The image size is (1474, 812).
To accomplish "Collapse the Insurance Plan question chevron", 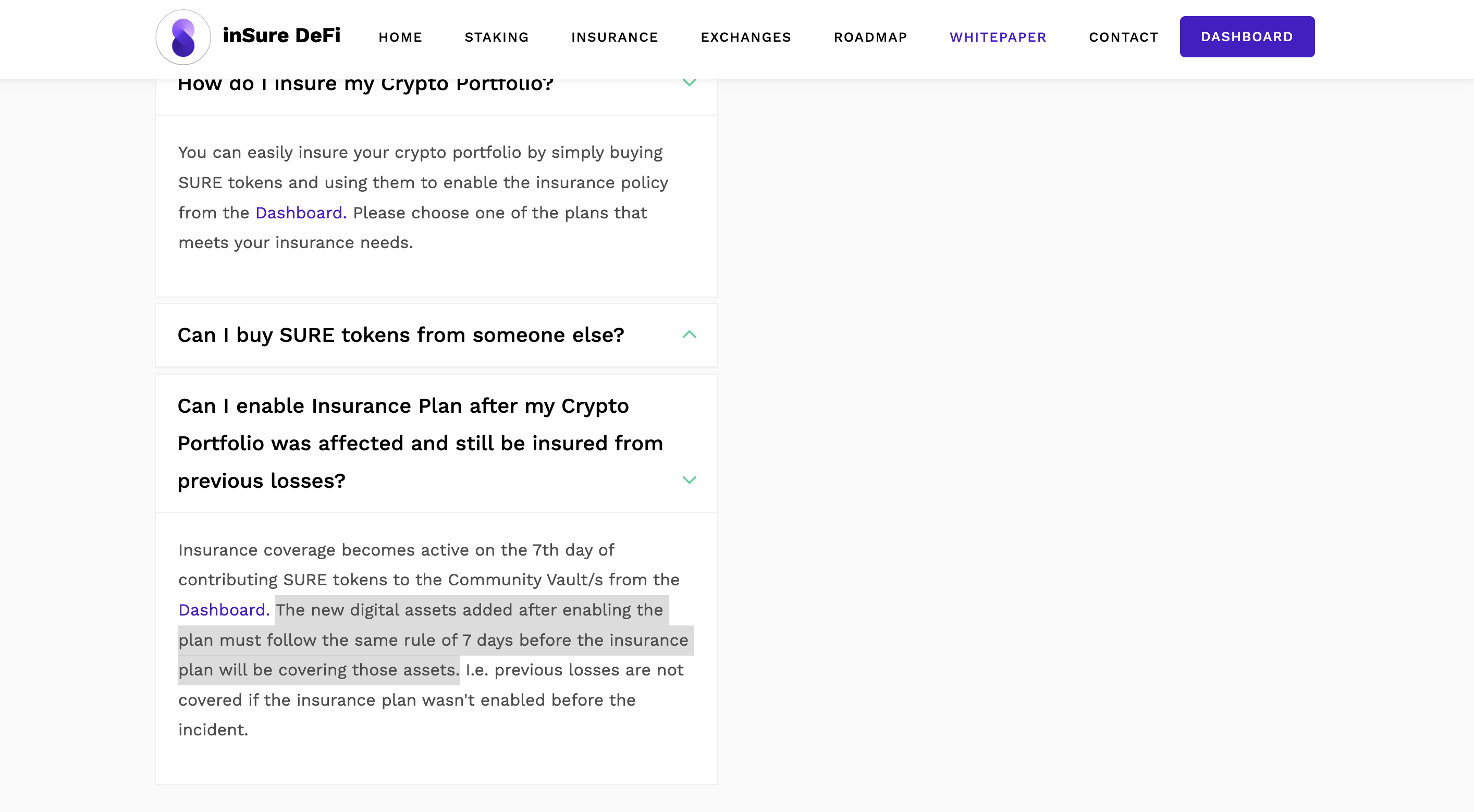I will point(689,480).
